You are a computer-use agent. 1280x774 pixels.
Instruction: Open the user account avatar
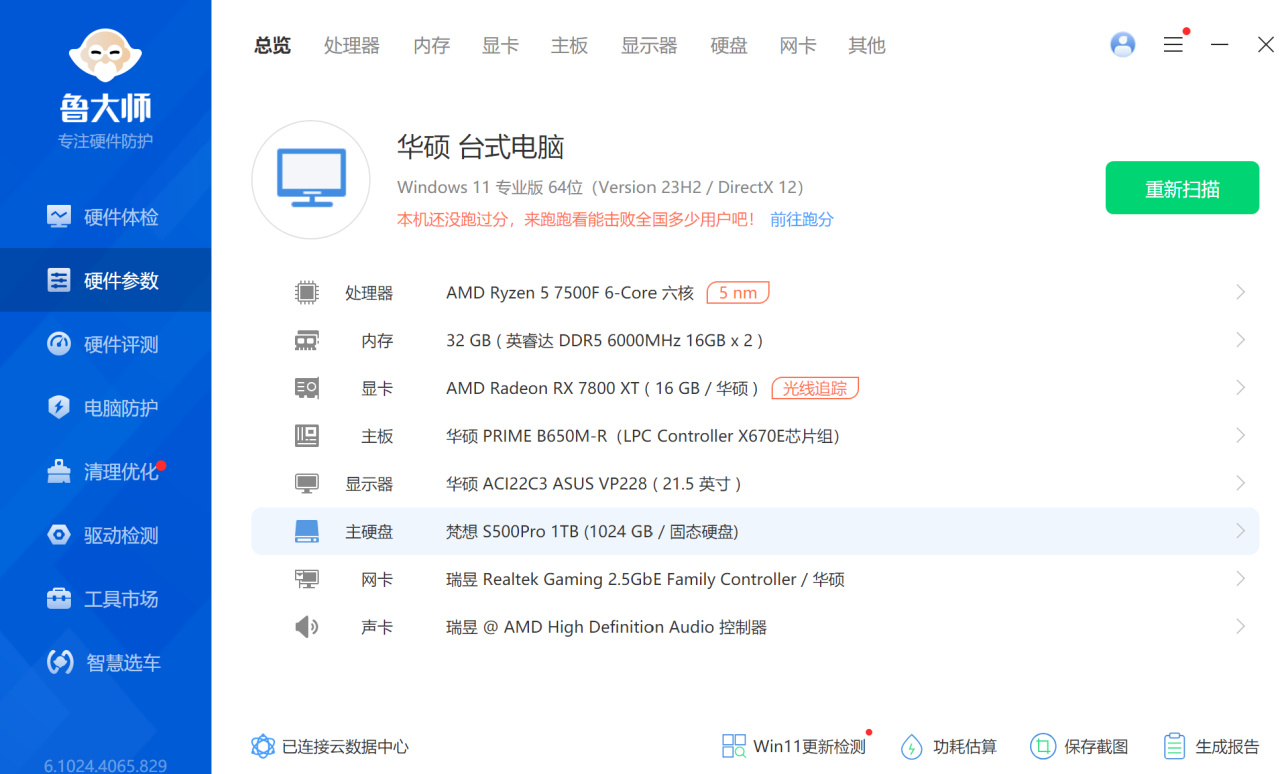[x=1123, y=45]
